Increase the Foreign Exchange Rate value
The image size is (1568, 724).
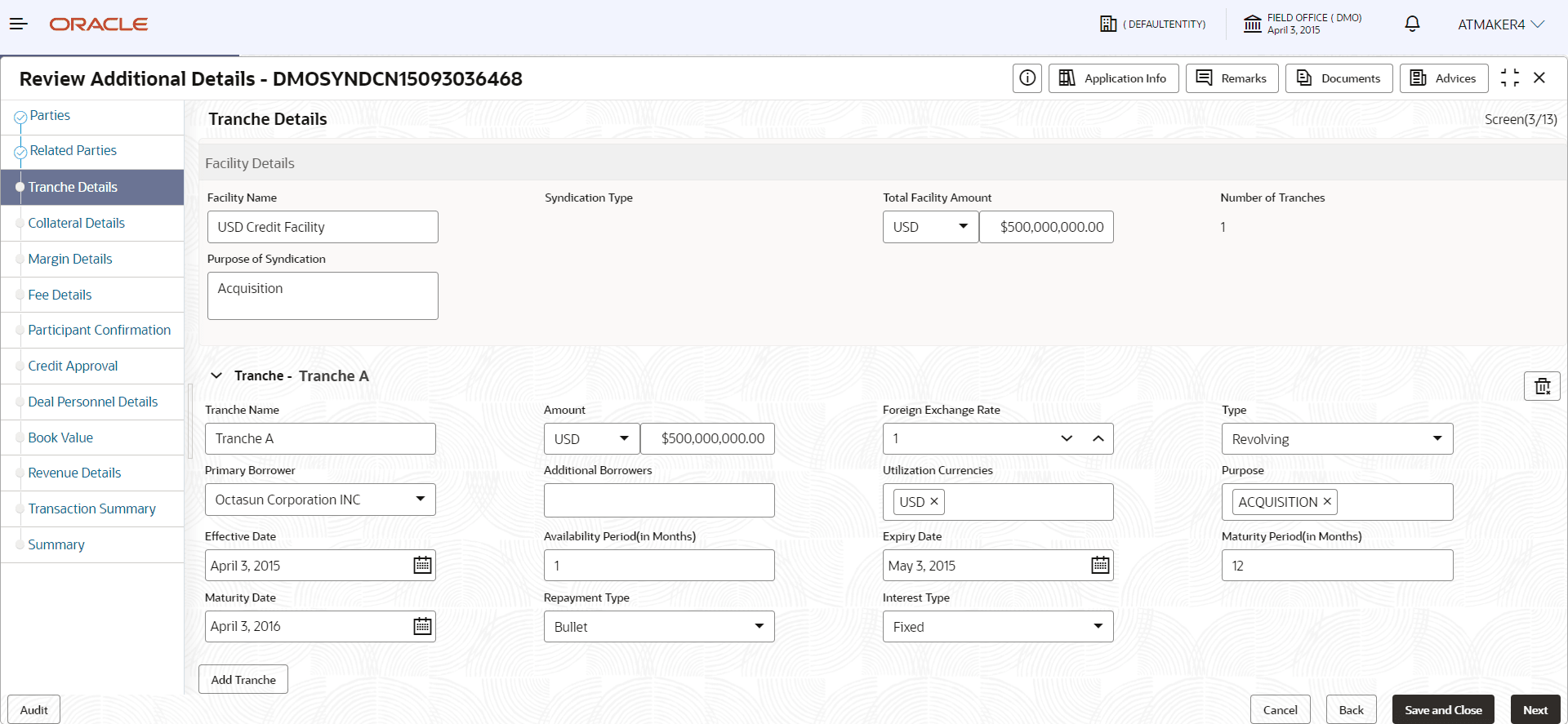pos(1098,439)
